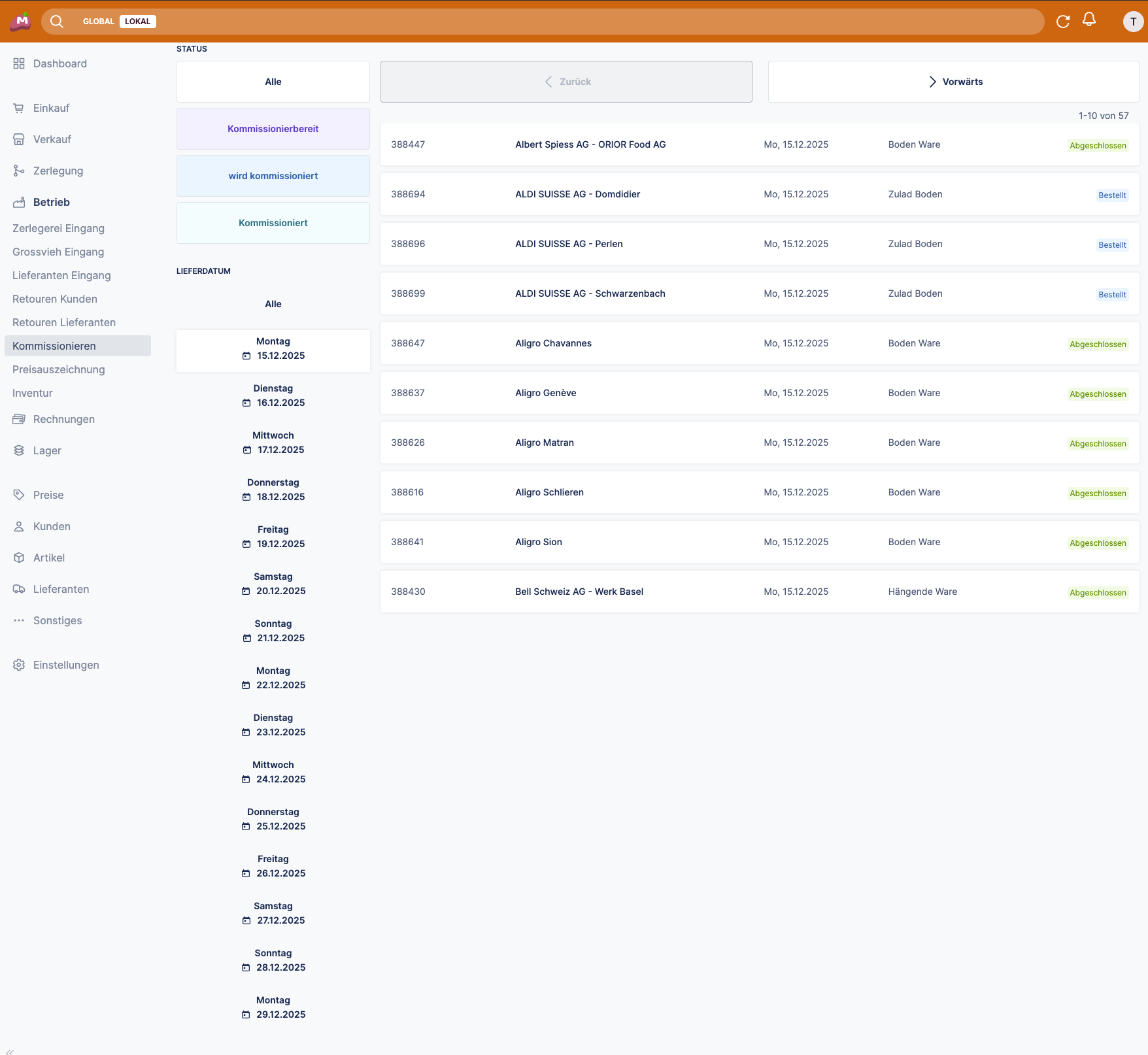1148x1055 pixels.
Task: Filter status by wird kommissioniert
Action: pos(273,176)
